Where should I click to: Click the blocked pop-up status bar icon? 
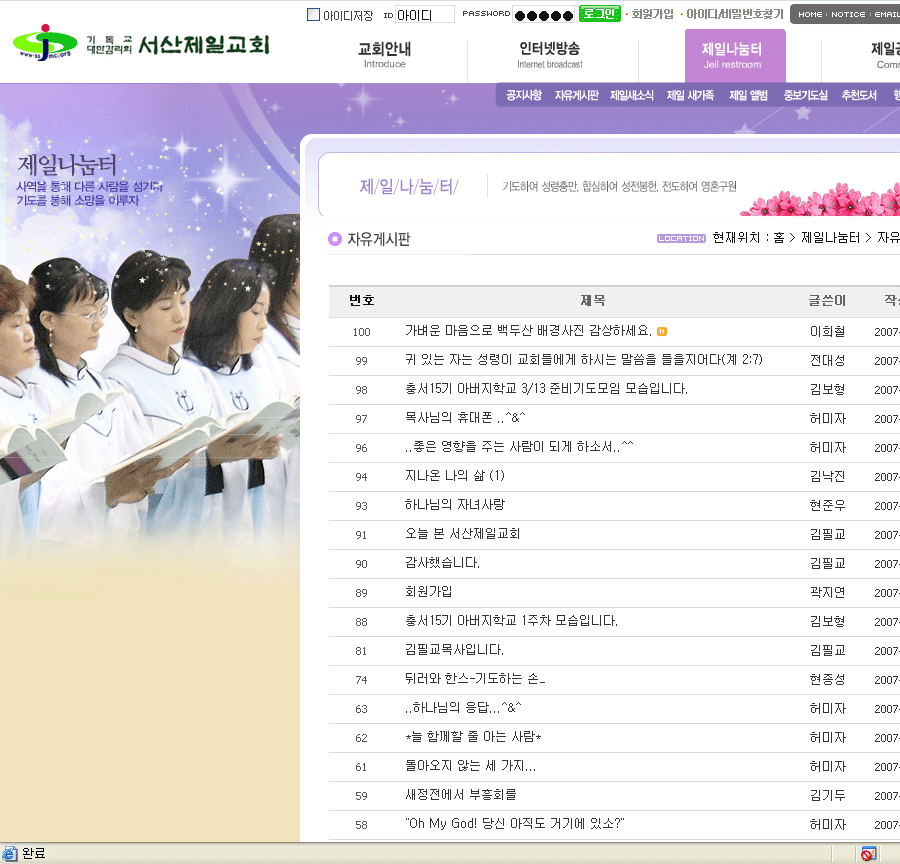point(868,854)
